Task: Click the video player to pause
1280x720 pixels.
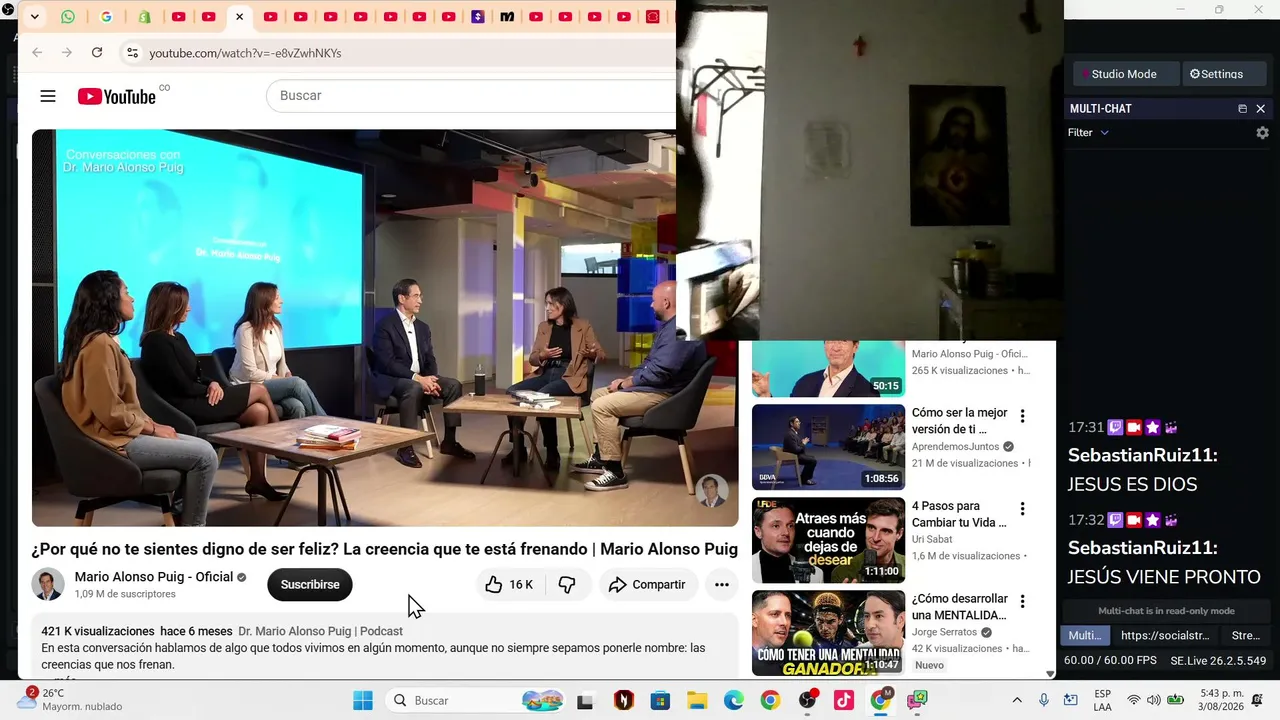Action: [x=385, y=328]
